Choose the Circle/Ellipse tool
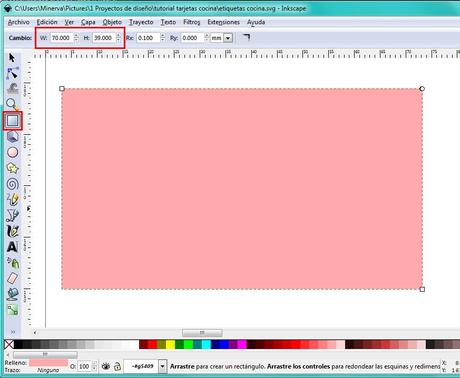This screenshot has width=460, height=378. pyautogui.click(x=13, y=152)
